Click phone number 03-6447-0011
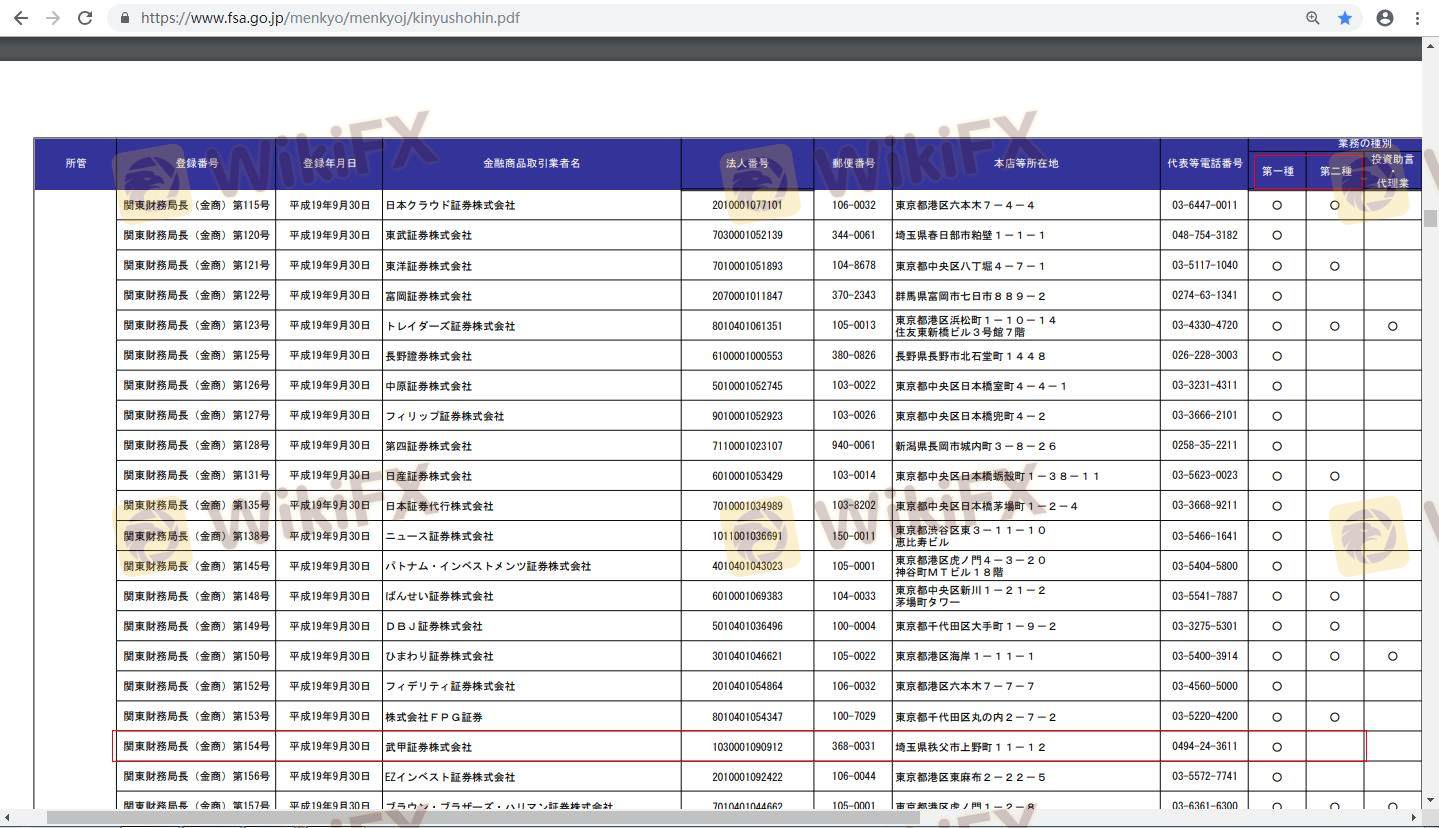The height and width of the screenshot is (828, 1439). [x=1205, y=206]
